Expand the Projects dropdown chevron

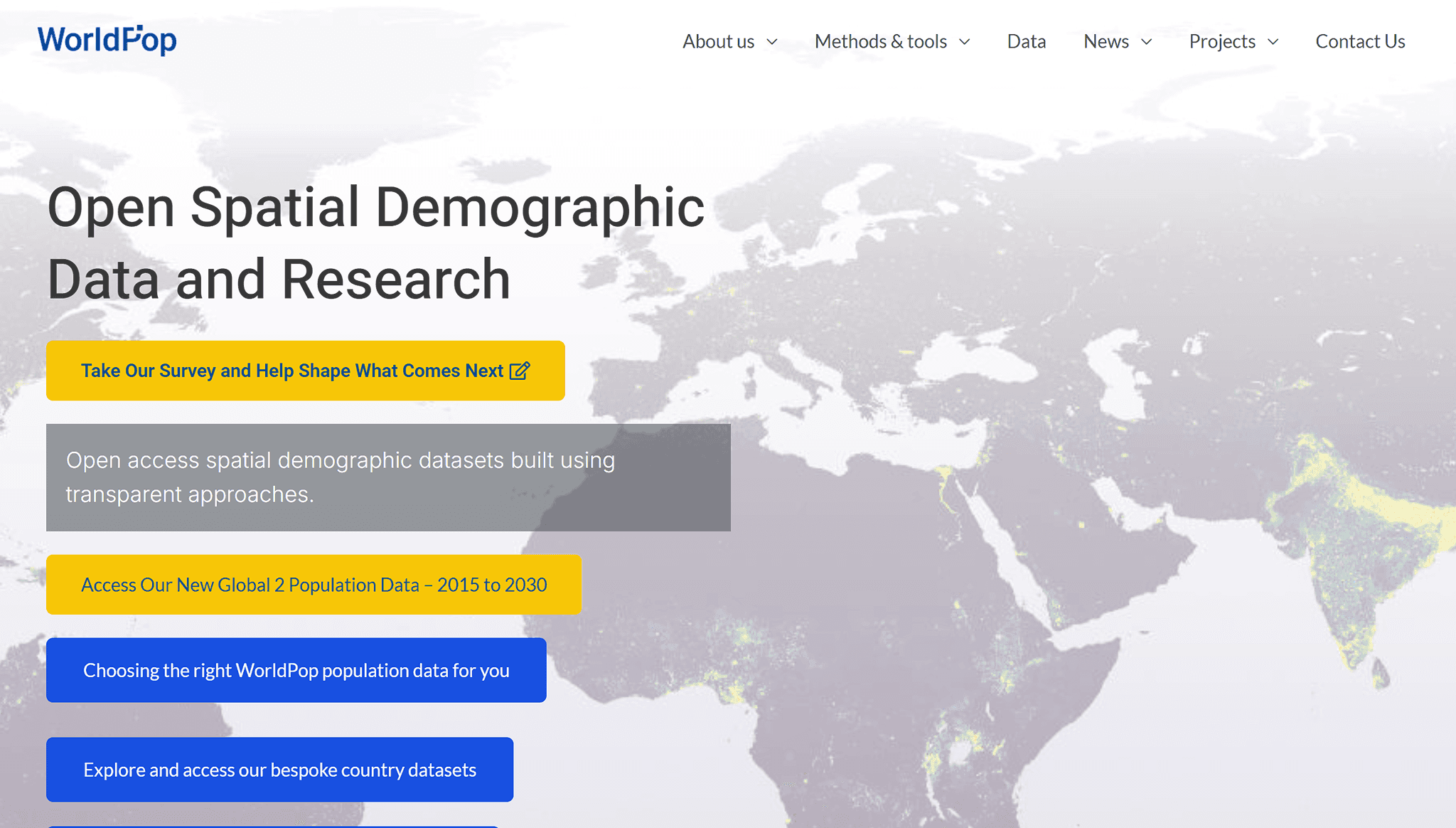coord(1273,42)
